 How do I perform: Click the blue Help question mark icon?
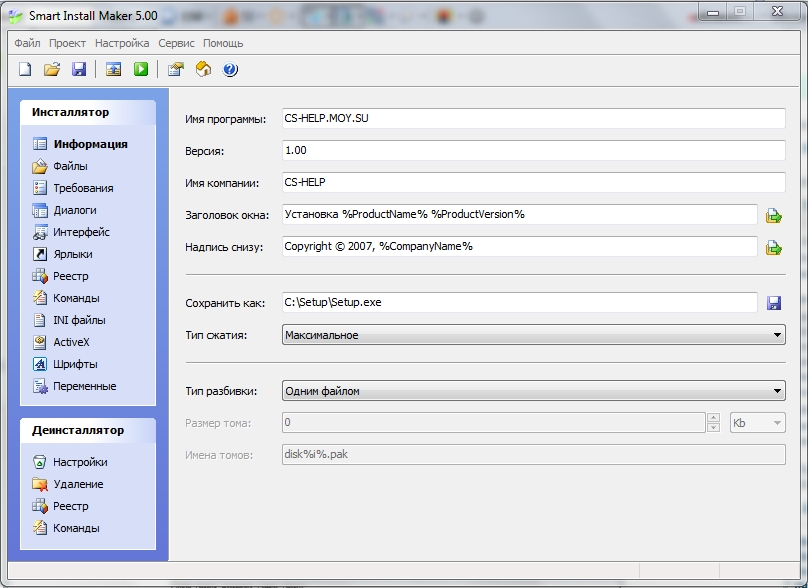pos(230,69)
